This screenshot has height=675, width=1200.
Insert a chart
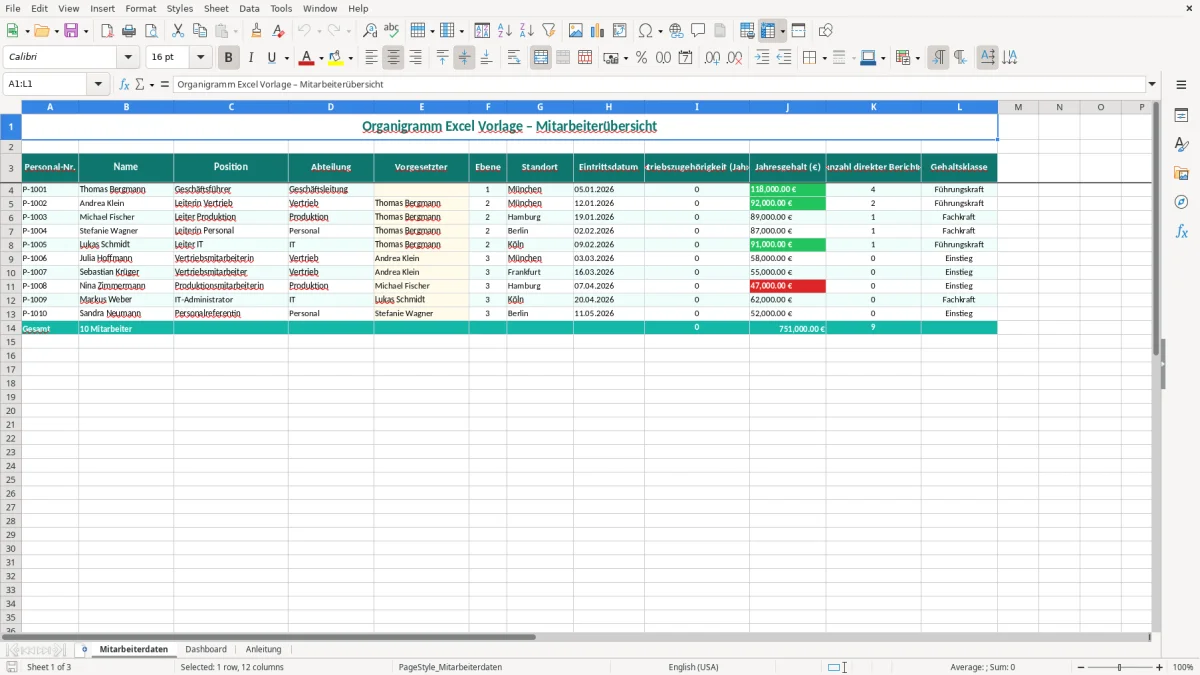tap(598, 31)
